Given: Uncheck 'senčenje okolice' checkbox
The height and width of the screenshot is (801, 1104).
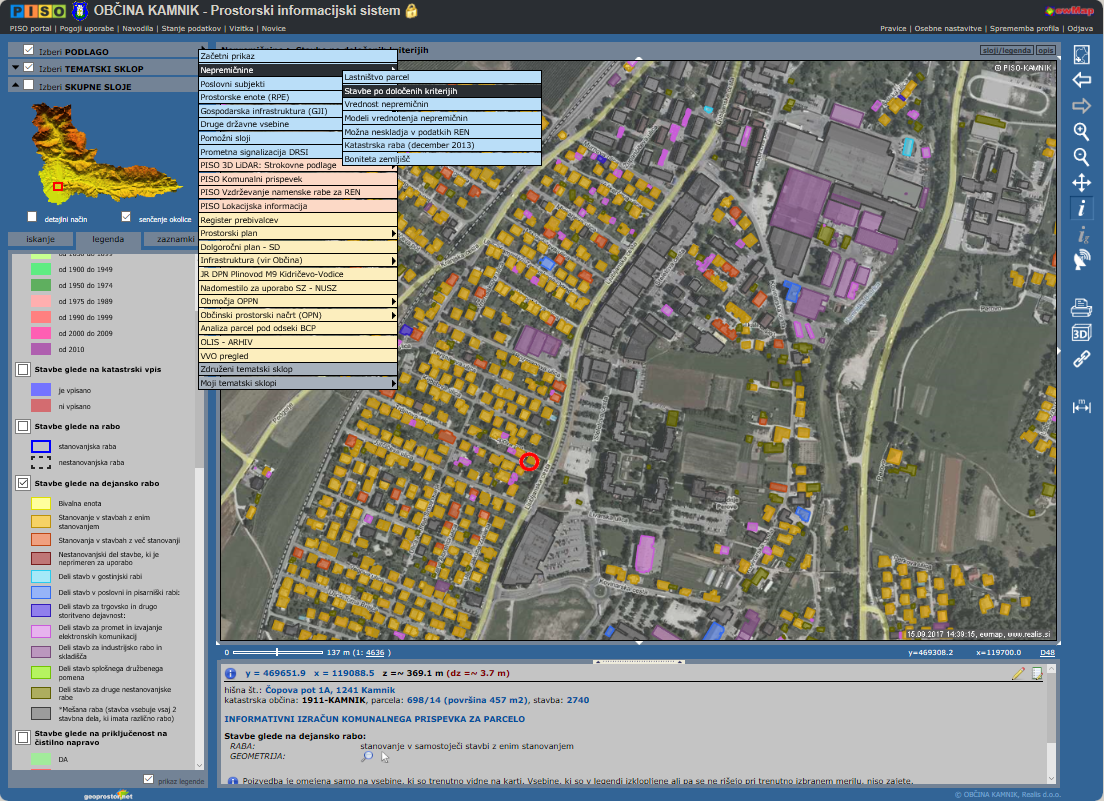Looking at the screenshot, I should pos(126,217).
